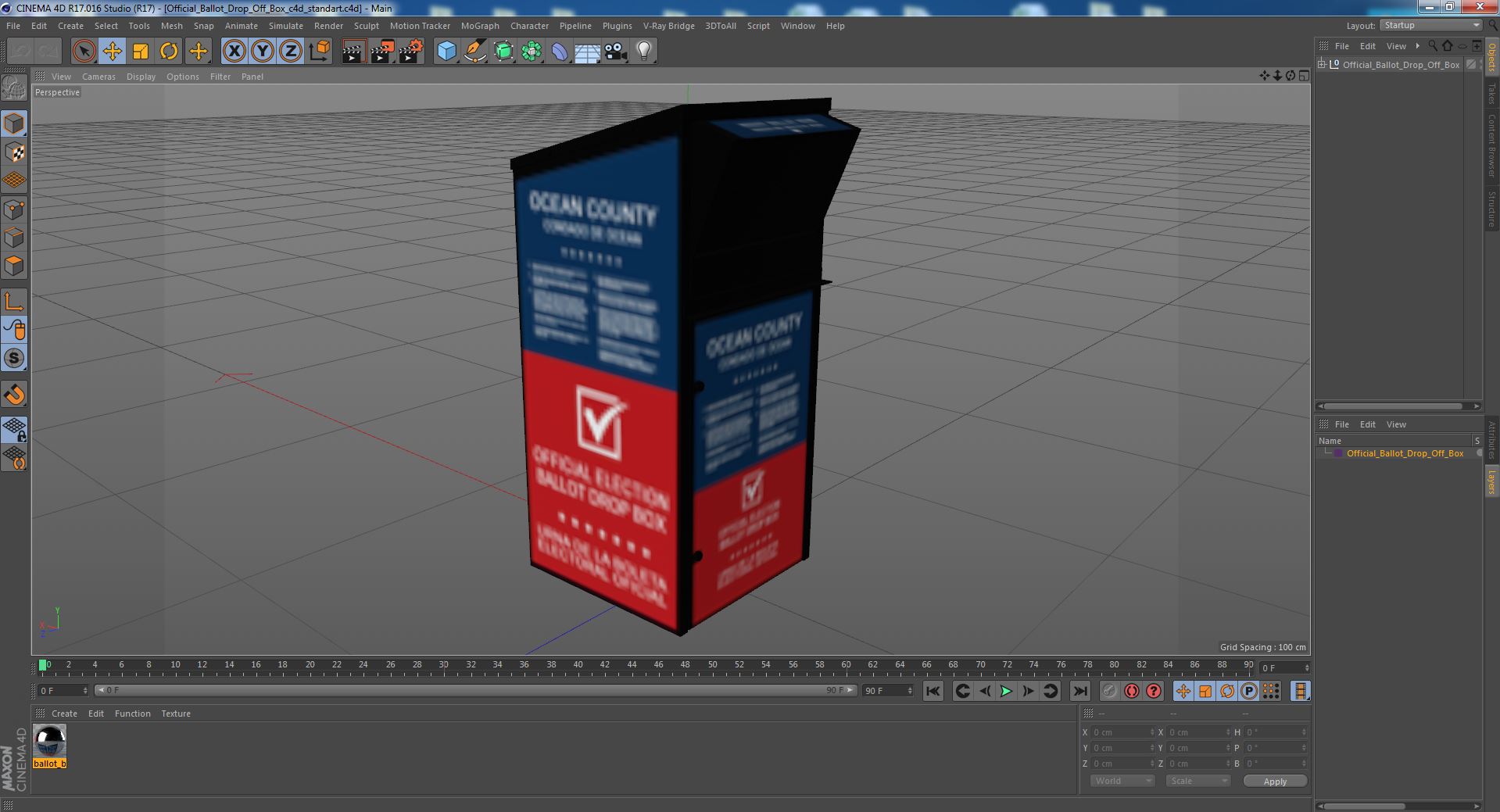Add an array modeling object
The height and width of the screenshot is (812, 1500).
click(x=532, y=52)
